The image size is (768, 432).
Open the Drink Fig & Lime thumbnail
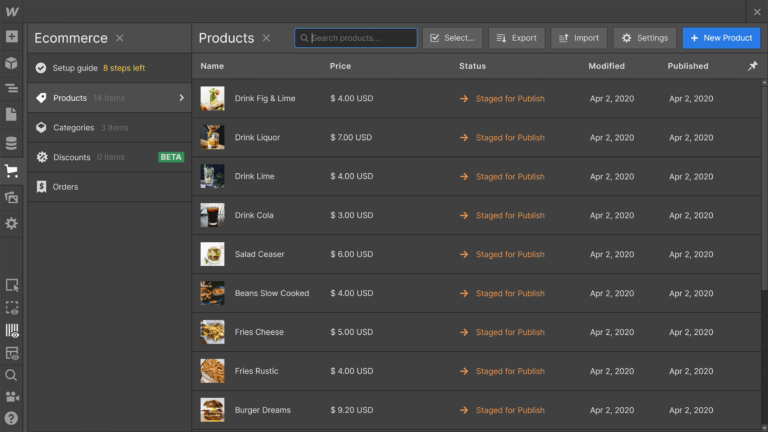coord(212,98)
